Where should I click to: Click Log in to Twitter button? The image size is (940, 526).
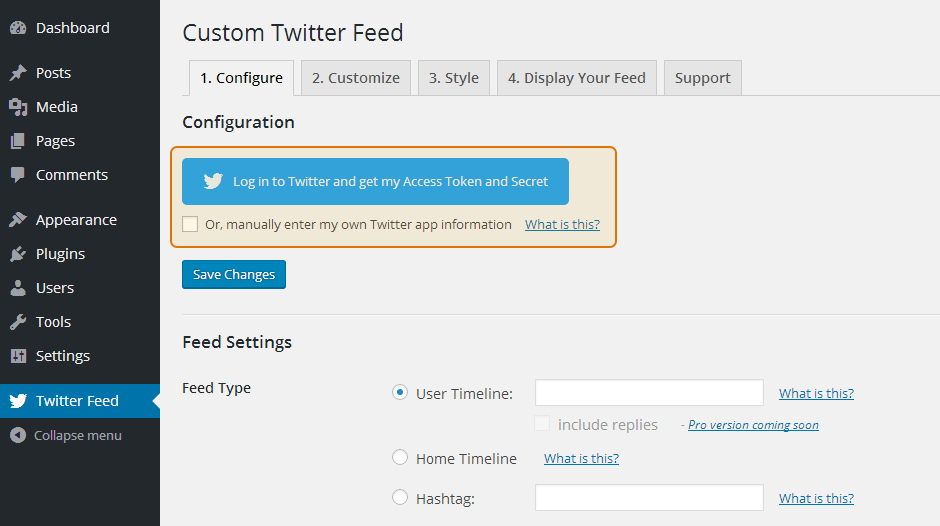(x=375, y=182)
